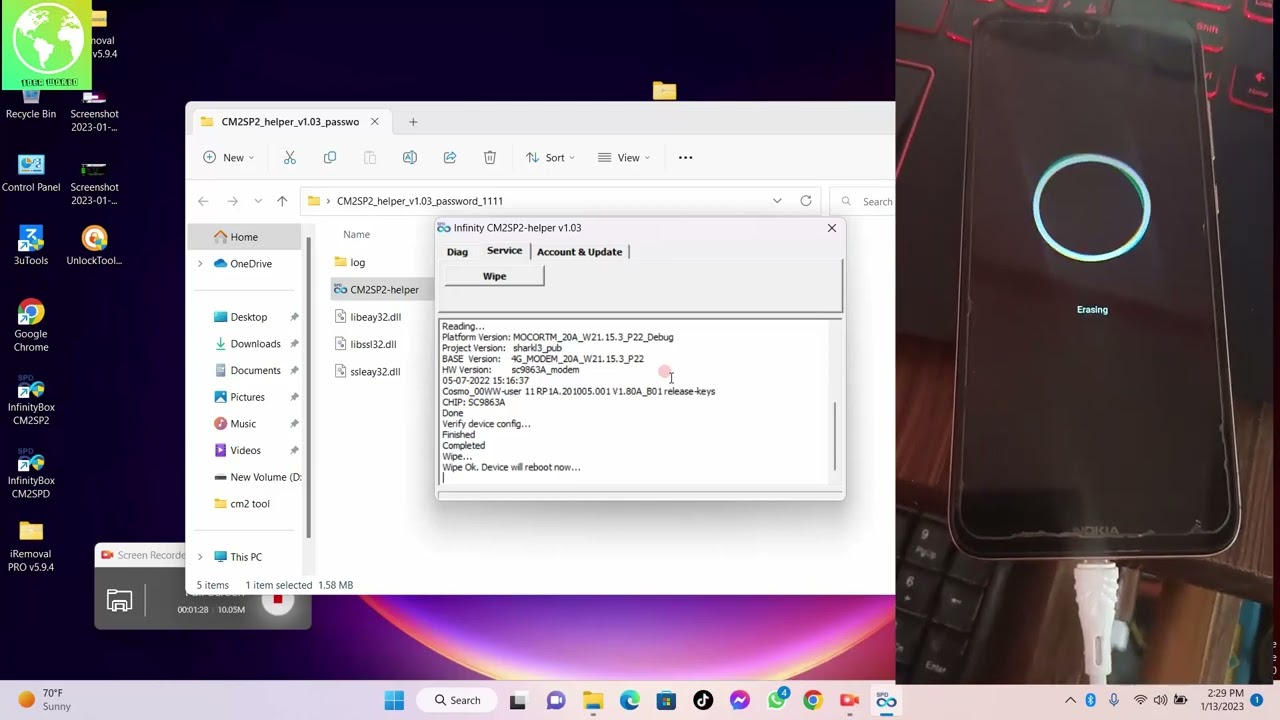The width and height of the screenshot is (1280, 720).
Task: Expand the OneDrive tree node
Action: click(x=200, y=264)
